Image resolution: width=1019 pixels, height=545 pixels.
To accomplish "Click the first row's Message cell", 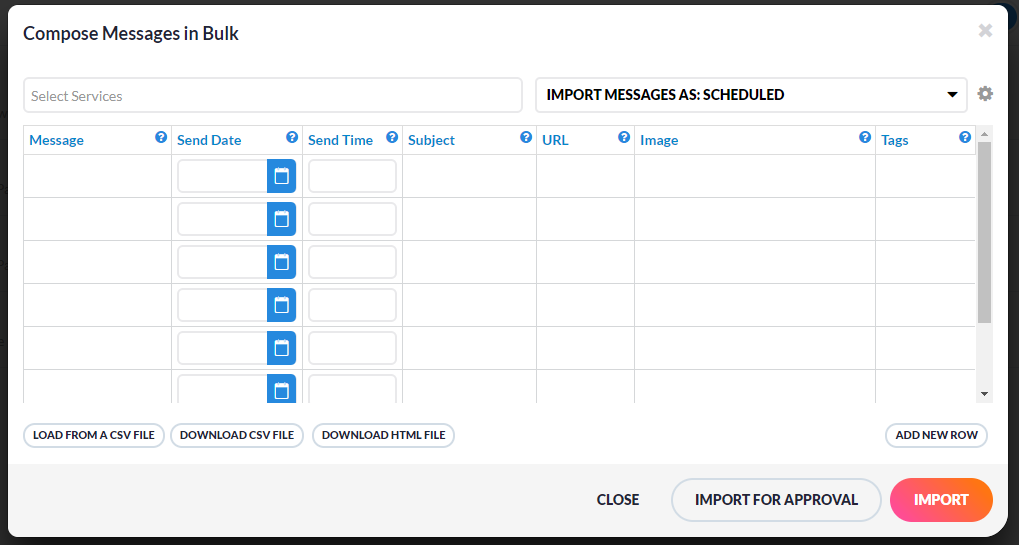I will pos(97,176).
